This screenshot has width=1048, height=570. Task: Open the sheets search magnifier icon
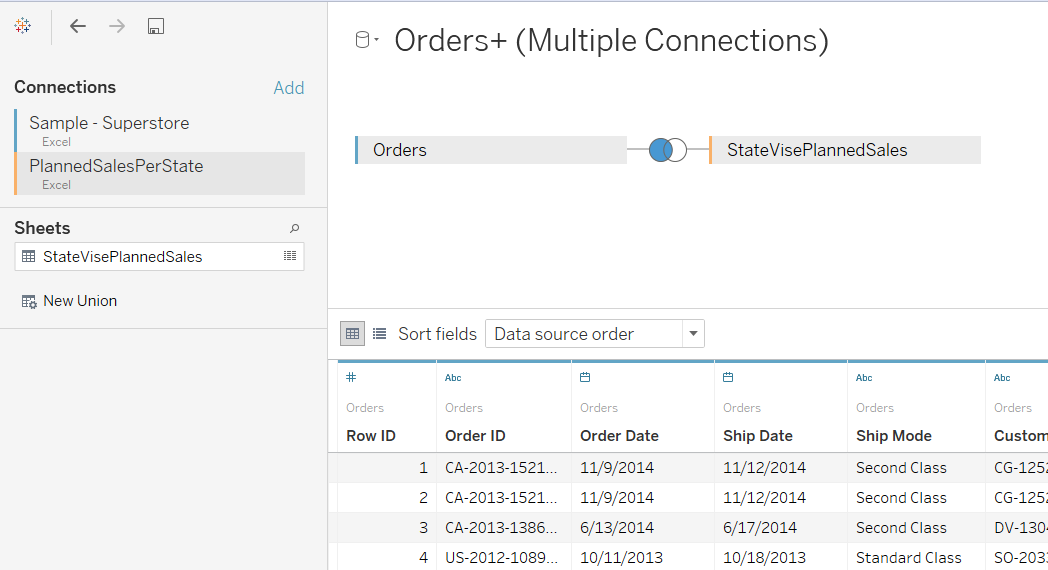pos(294,228)
